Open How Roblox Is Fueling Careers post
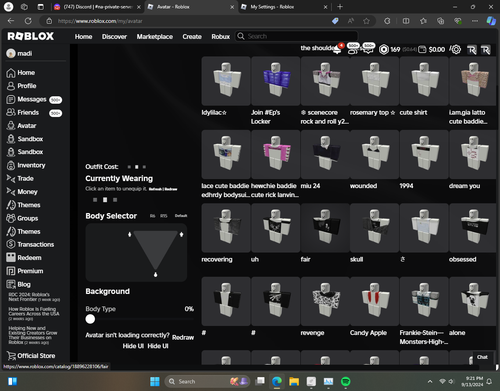Screen dimensions: 500x391 pos(34,313)
